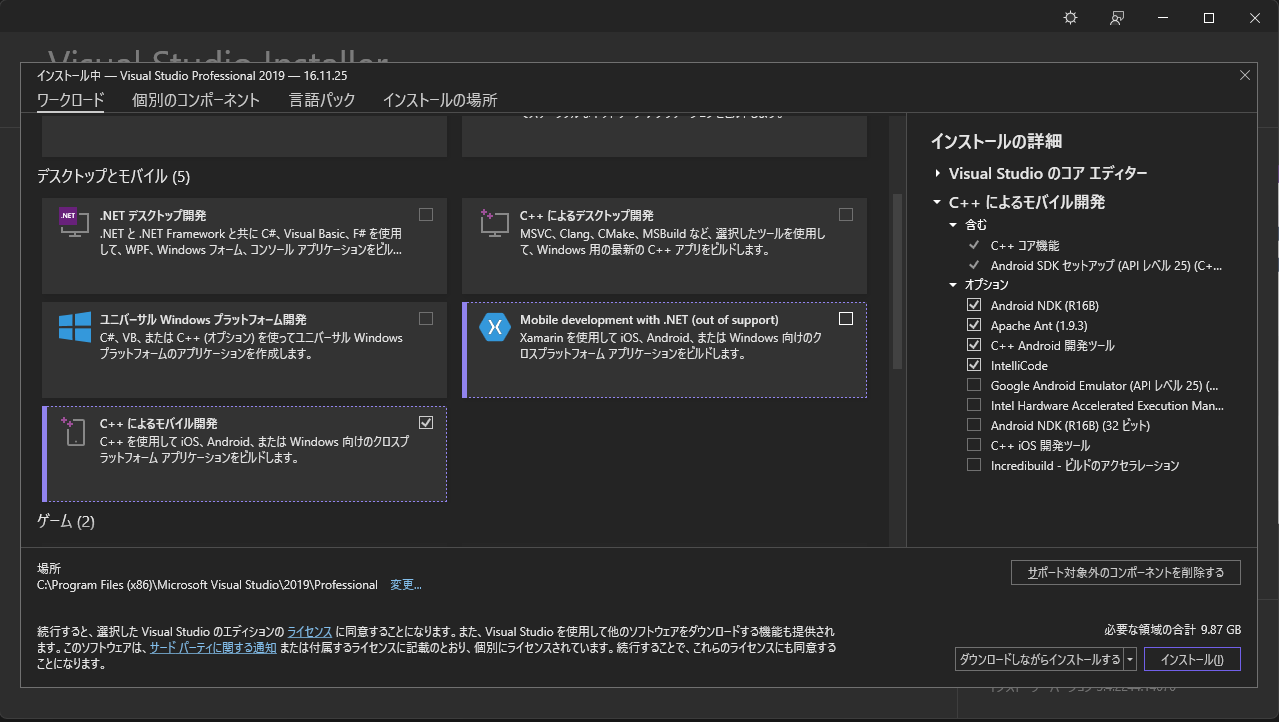This screenshot has height=722, width=1279.
Task: Collapse the C++ によるモバイル開発 details node
Action: click(938, 202)
